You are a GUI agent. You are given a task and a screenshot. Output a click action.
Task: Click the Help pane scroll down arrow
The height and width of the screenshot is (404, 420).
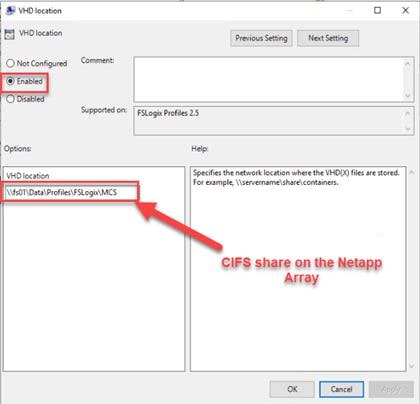[x=412, y=366]
